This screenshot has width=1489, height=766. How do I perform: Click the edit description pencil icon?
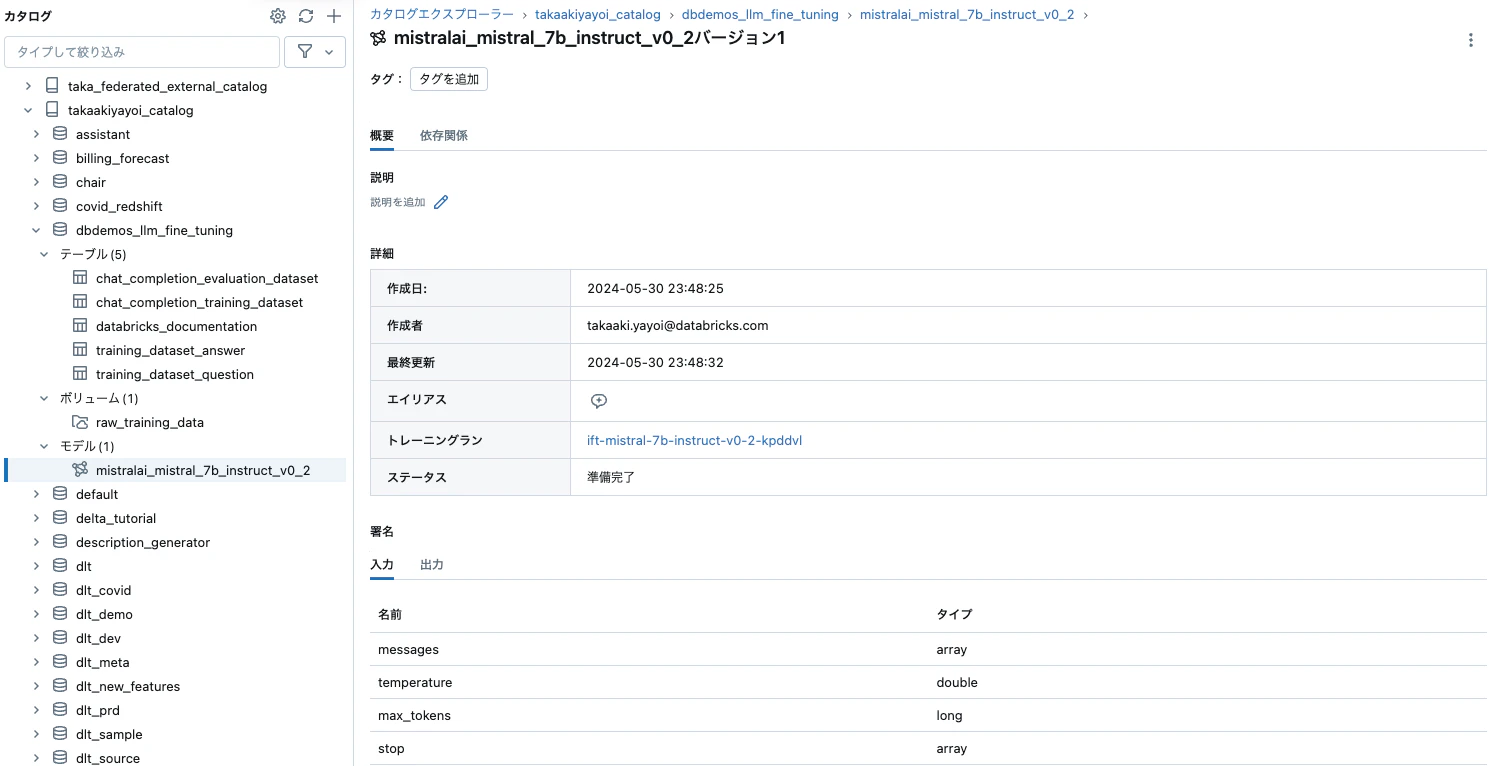click(441, 202)
